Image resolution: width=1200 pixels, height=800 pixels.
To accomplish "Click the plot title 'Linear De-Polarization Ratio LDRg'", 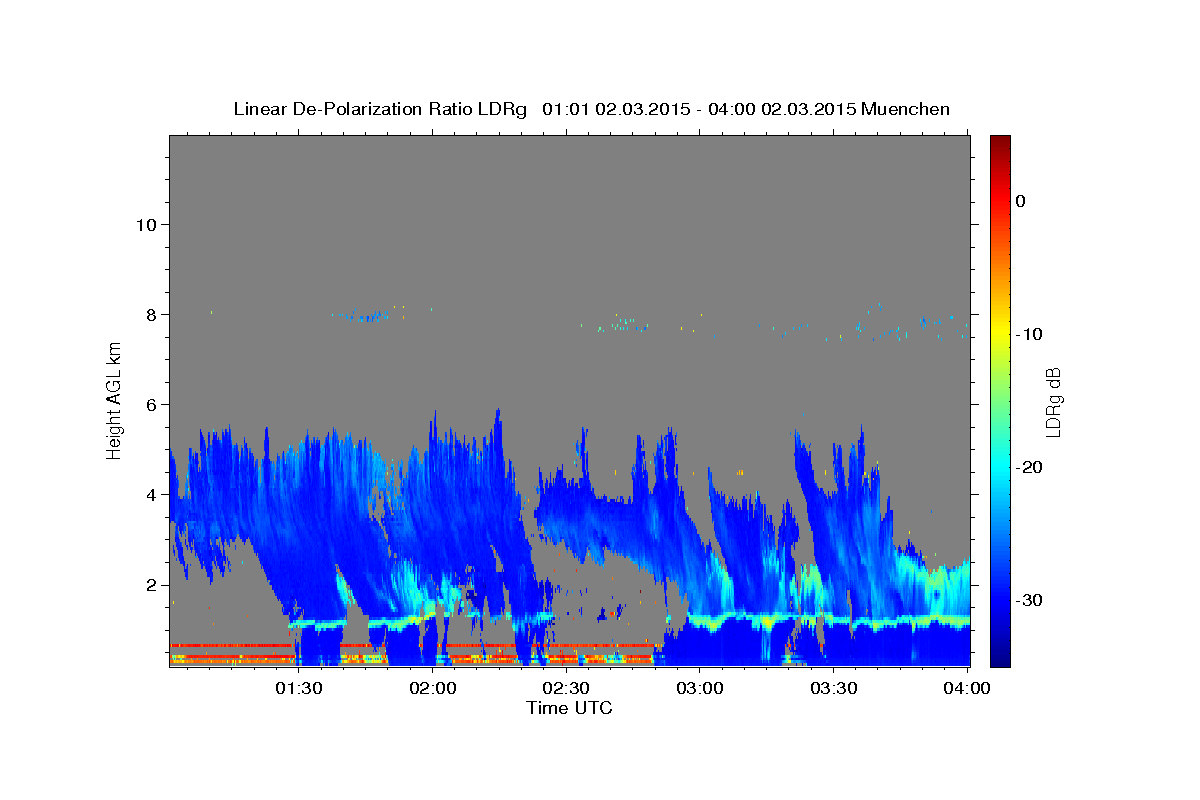I will click(x=380, y=109).
